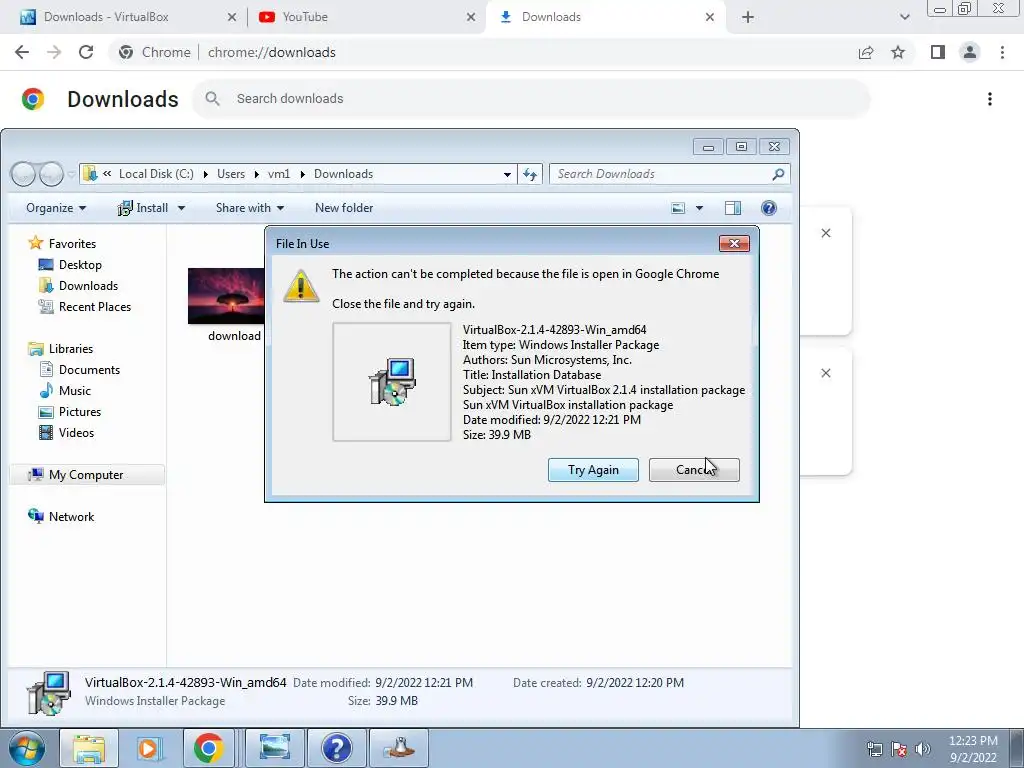The height and width of the screenshot is (768, 1024).
Task: Open Videos library
Action: 76,432
